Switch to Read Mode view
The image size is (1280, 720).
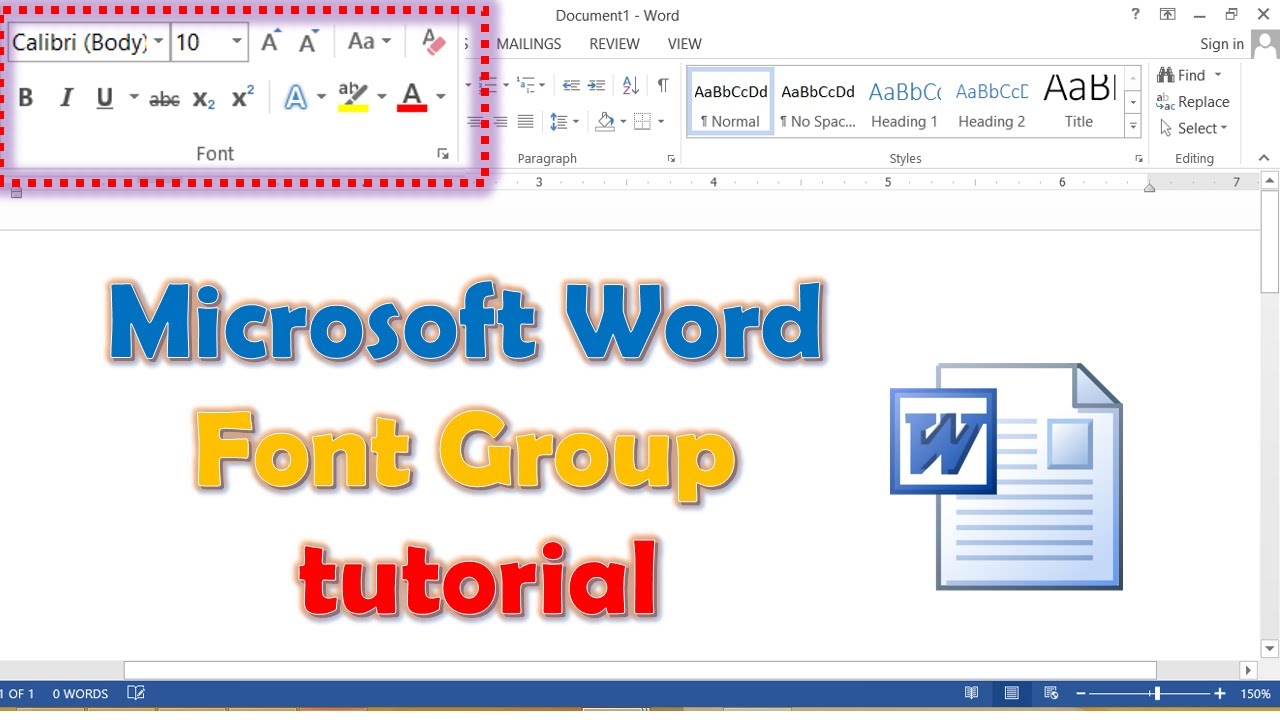pyautogui.click(x=971, y=693)
